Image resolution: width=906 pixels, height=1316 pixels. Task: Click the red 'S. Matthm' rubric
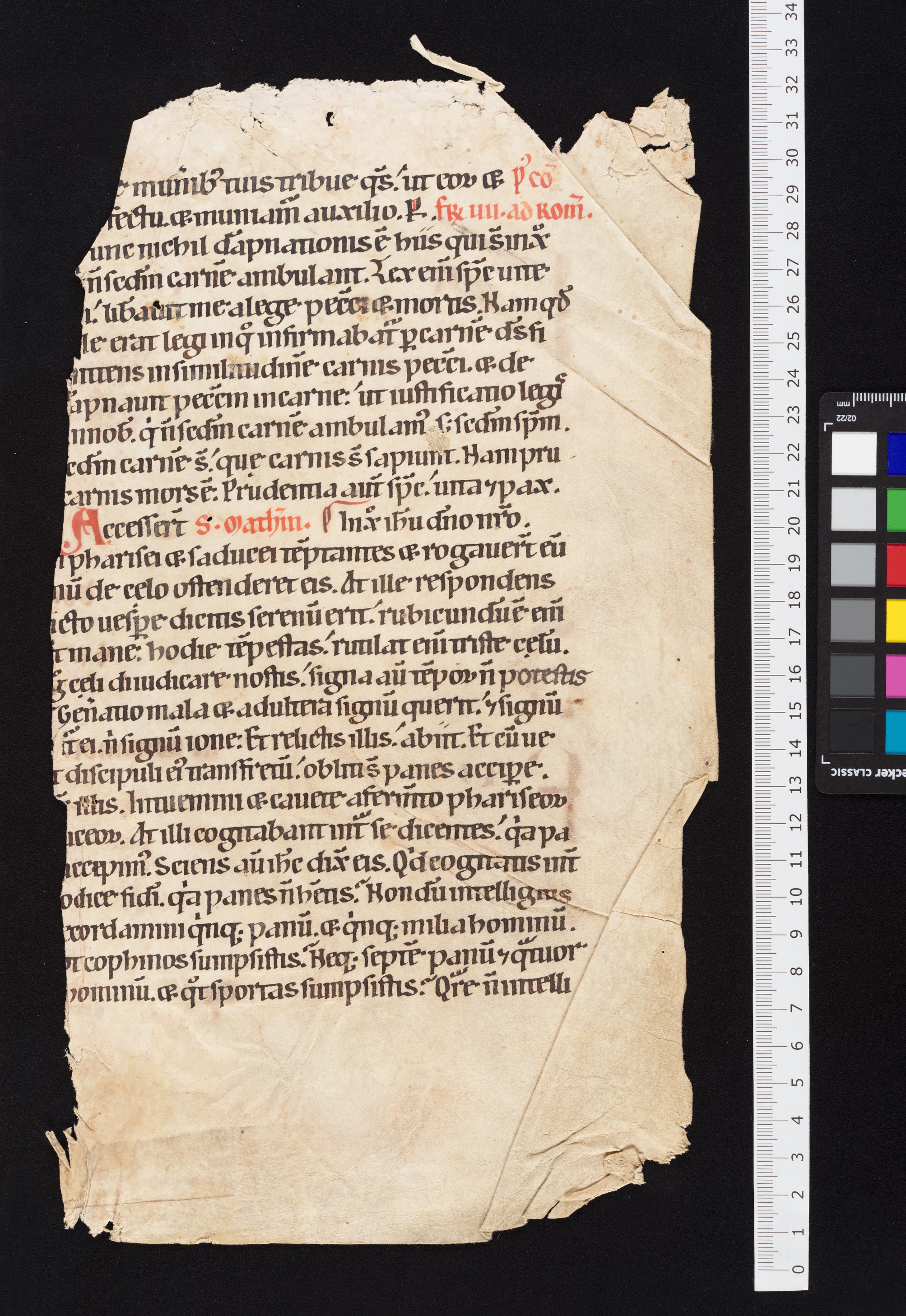pyautogui.click(x=253, y=523)
